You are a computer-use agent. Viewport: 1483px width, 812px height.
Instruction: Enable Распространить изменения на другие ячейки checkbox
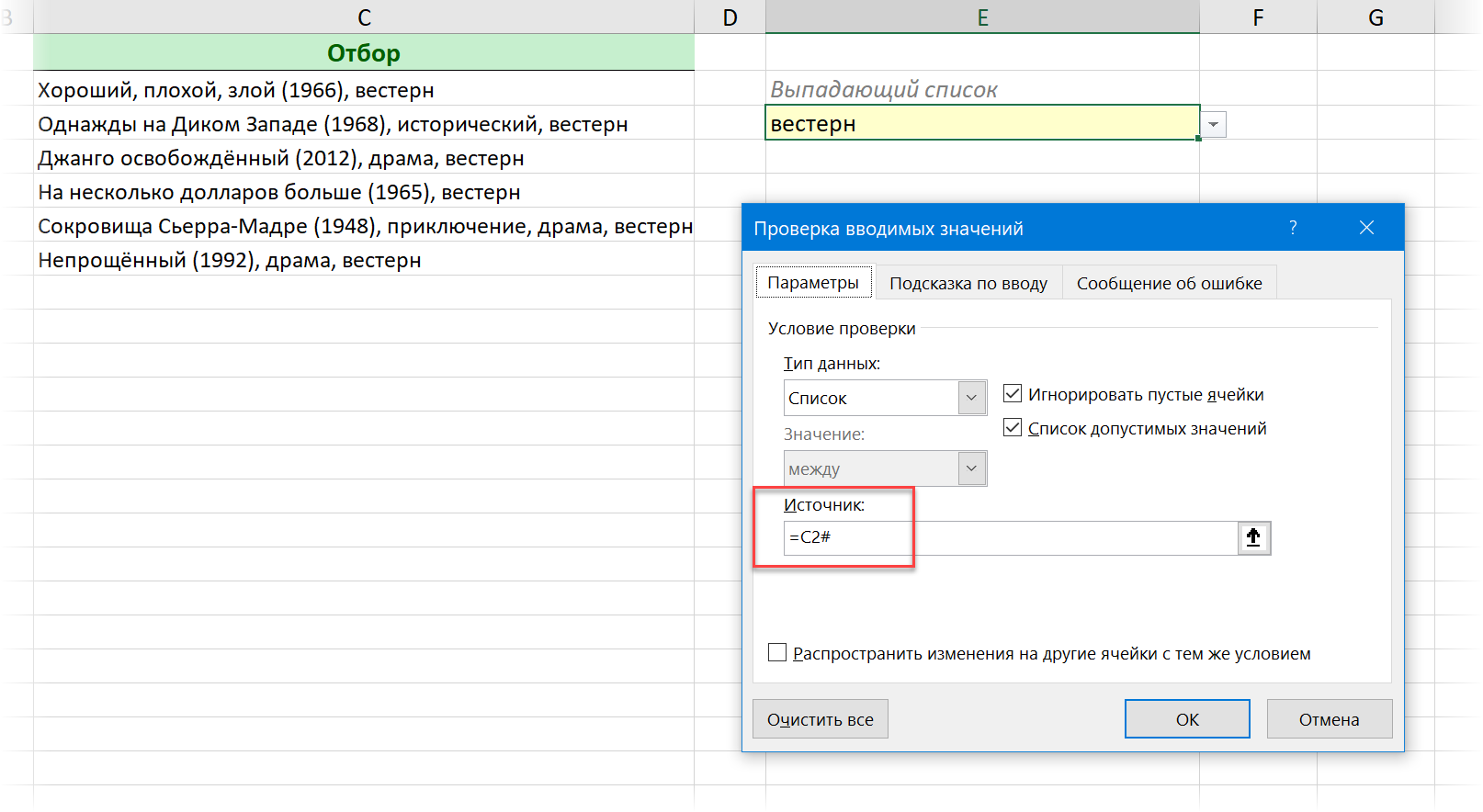coord(777,653)
